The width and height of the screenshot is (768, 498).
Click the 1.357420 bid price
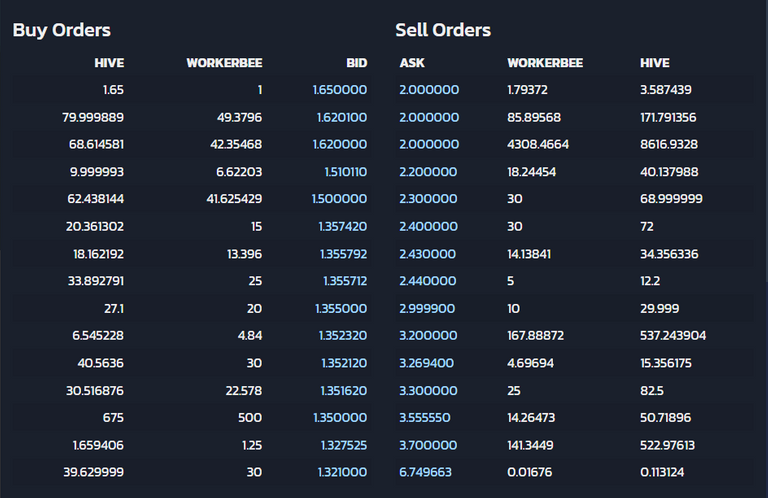pyautogui.click(x=343, y=227)
